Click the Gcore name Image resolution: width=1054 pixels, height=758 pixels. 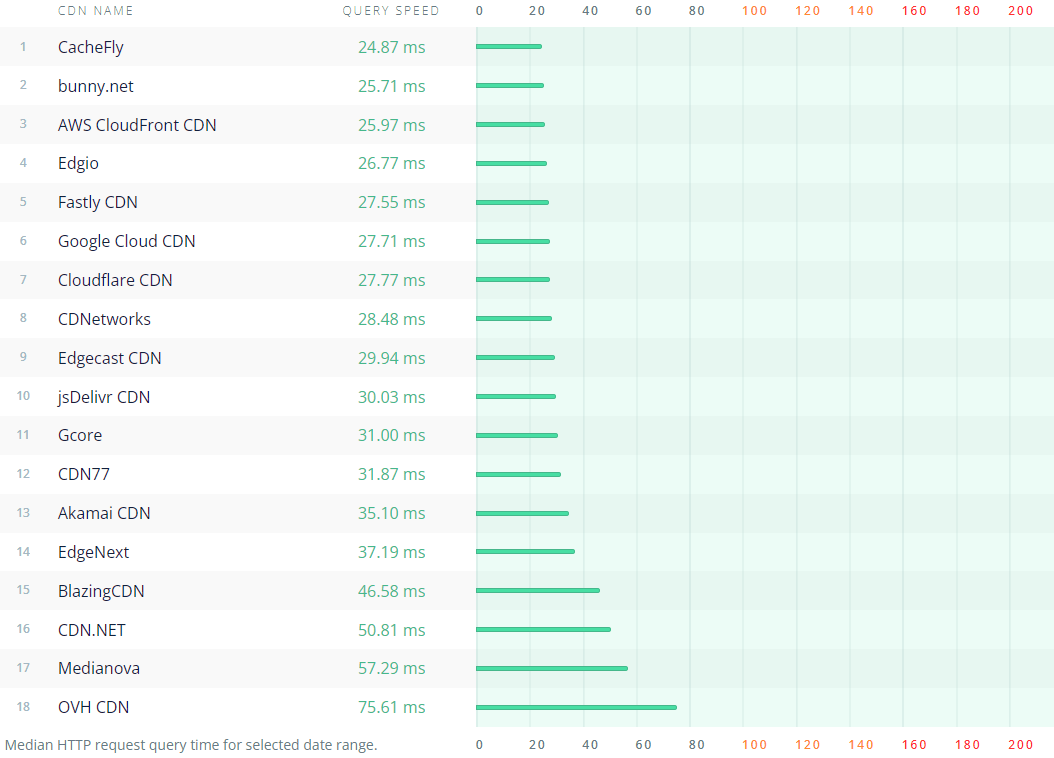point(80,435)
